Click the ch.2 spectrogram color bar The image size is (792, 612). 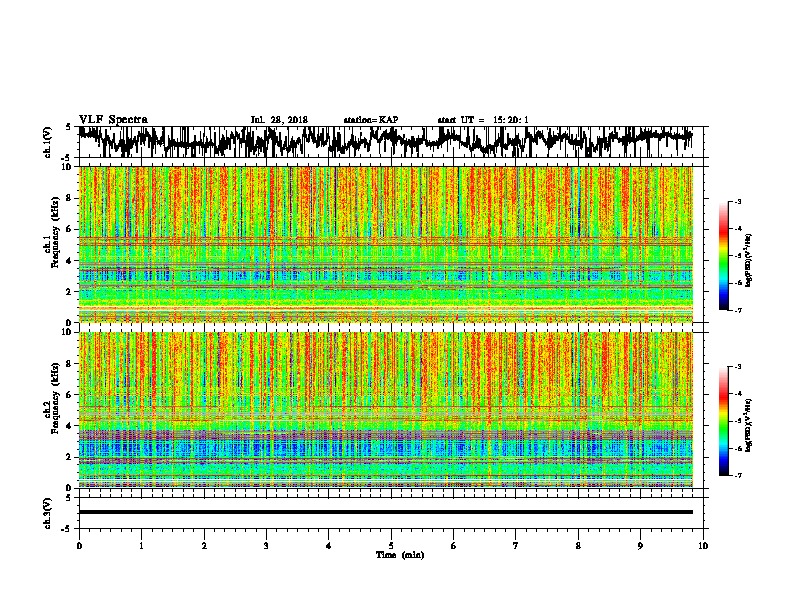(x=724, y=421)
